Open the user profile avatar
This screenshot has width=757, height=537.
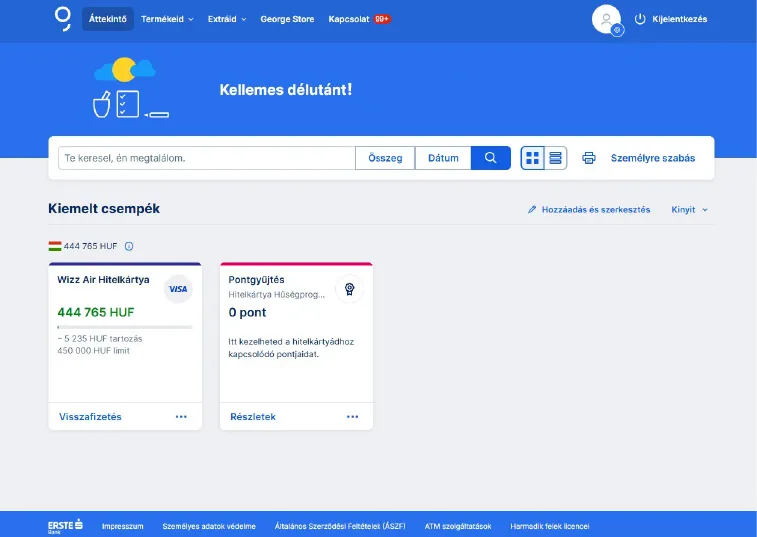pos(606,19)
